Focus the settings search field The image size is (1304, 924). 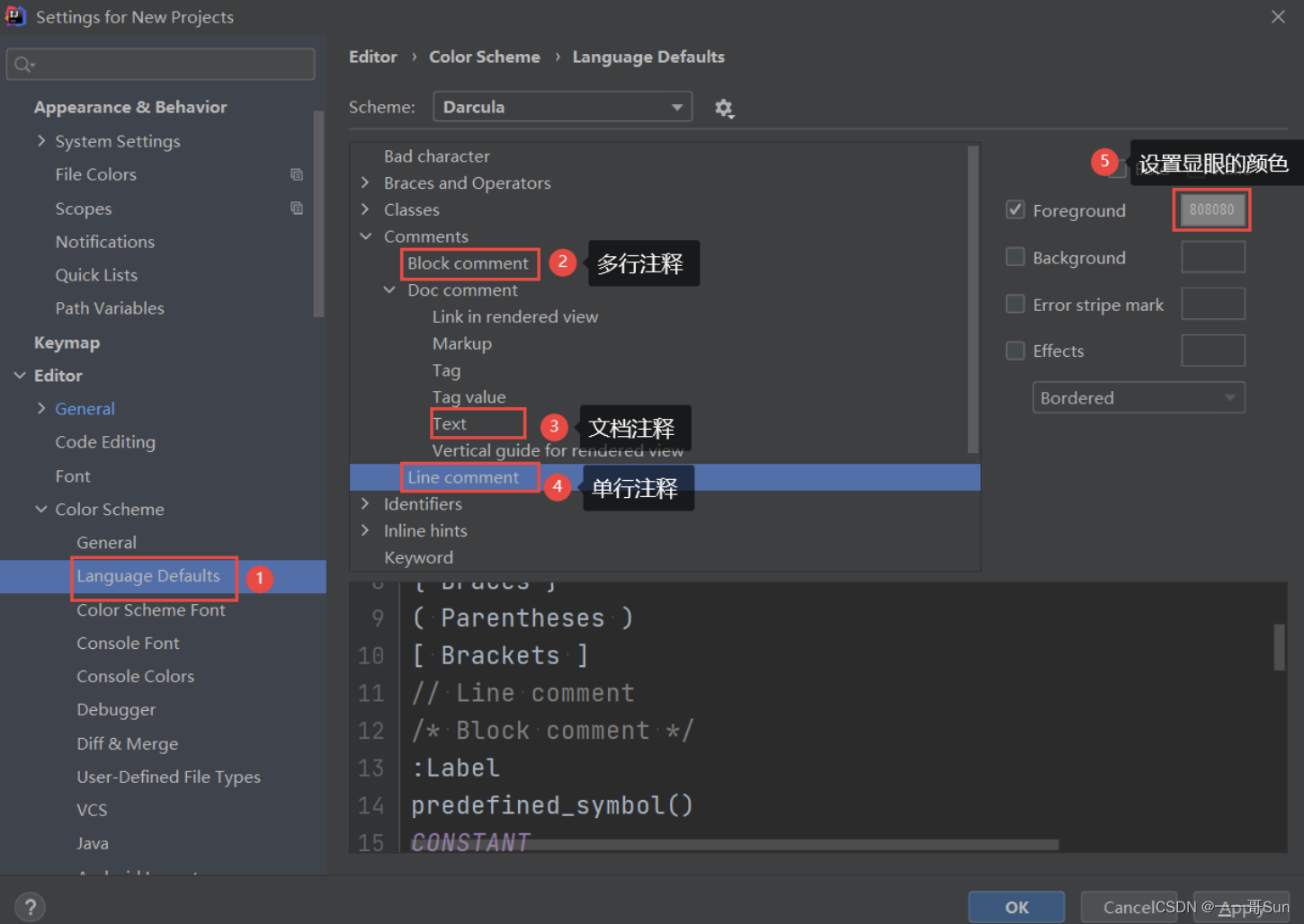(x=161, y=65)
